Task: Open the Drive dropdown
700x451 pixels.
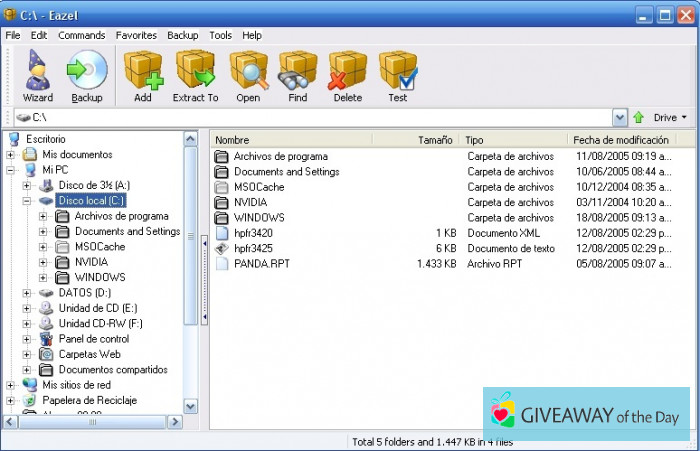Action: point(670,118)
